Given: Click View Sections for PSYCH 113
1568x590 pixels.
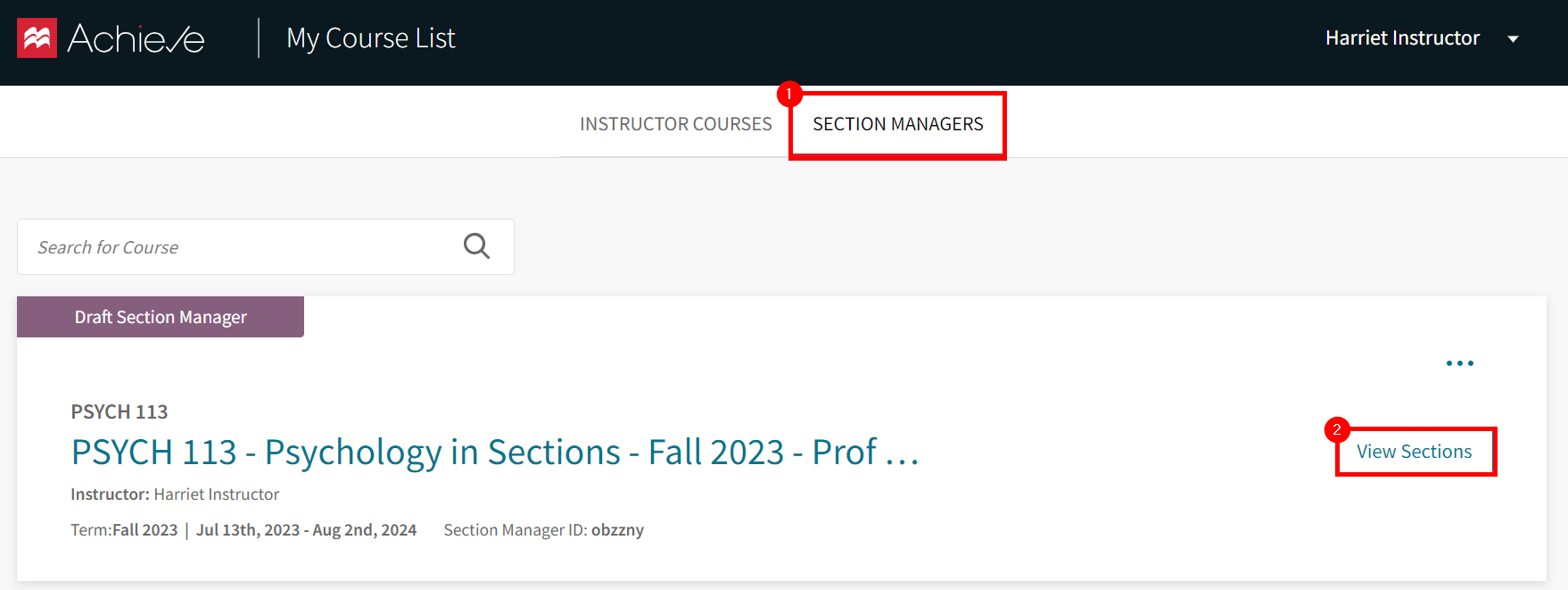Looking at the screenshot, I should 1414,451.
